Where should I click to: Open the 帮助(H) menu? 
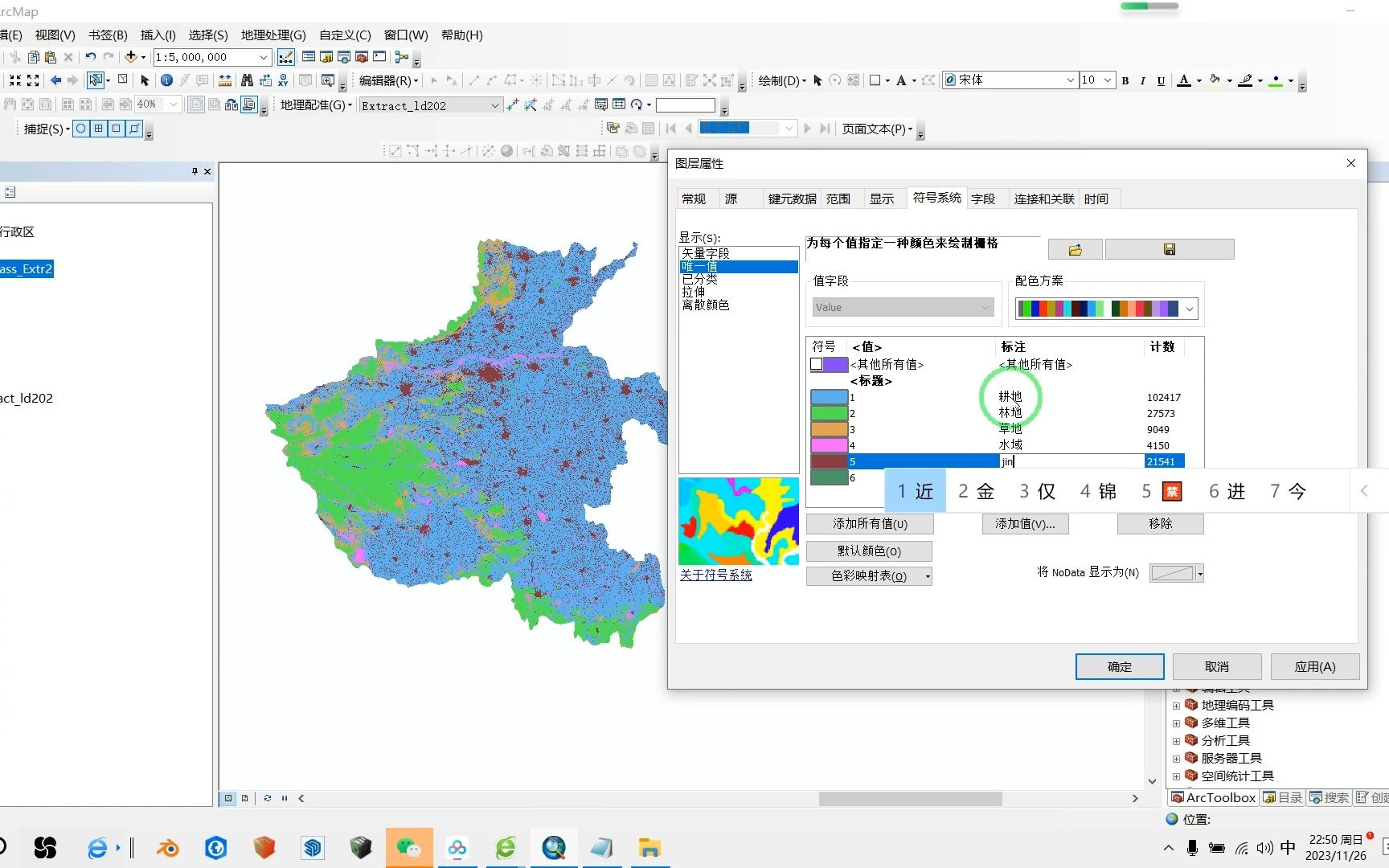click(461, 35)
